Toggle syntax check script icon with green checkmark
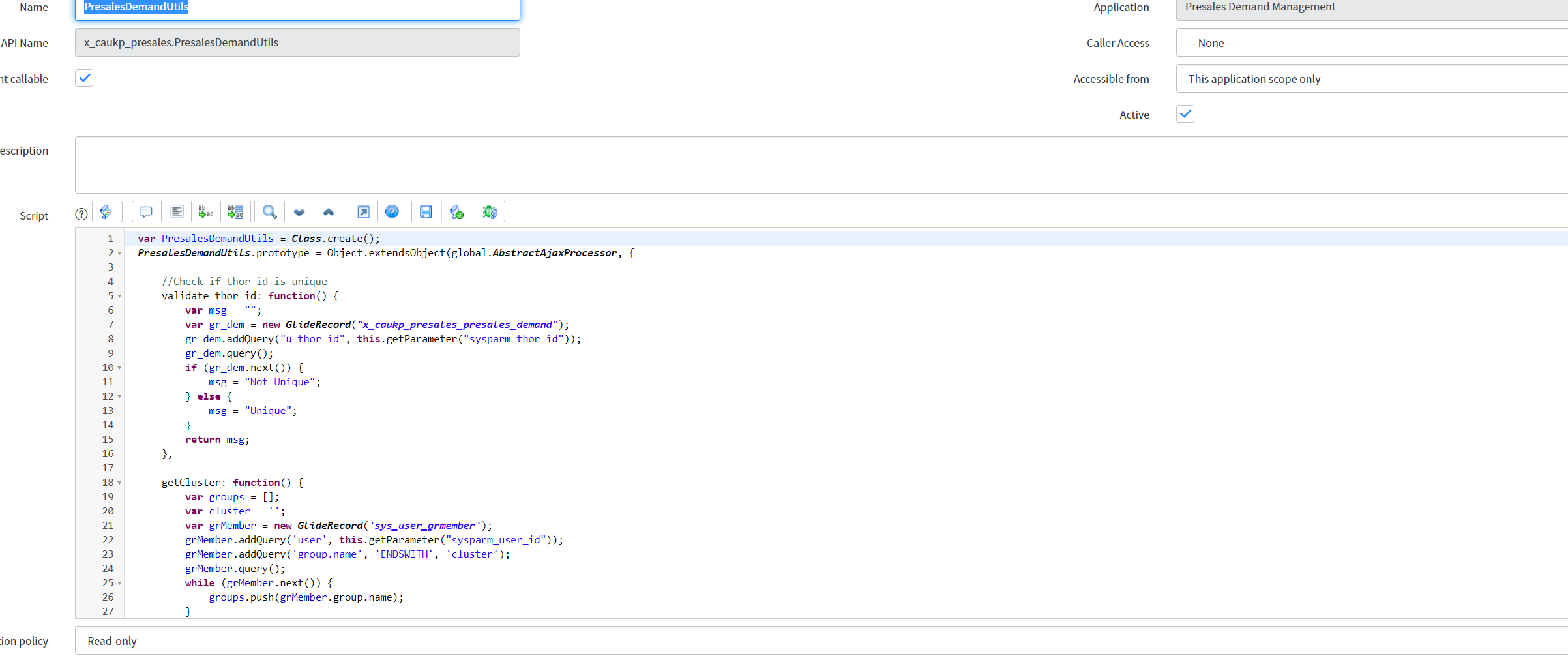Viewport: 1568px width, 671px height. coord(456,212)
